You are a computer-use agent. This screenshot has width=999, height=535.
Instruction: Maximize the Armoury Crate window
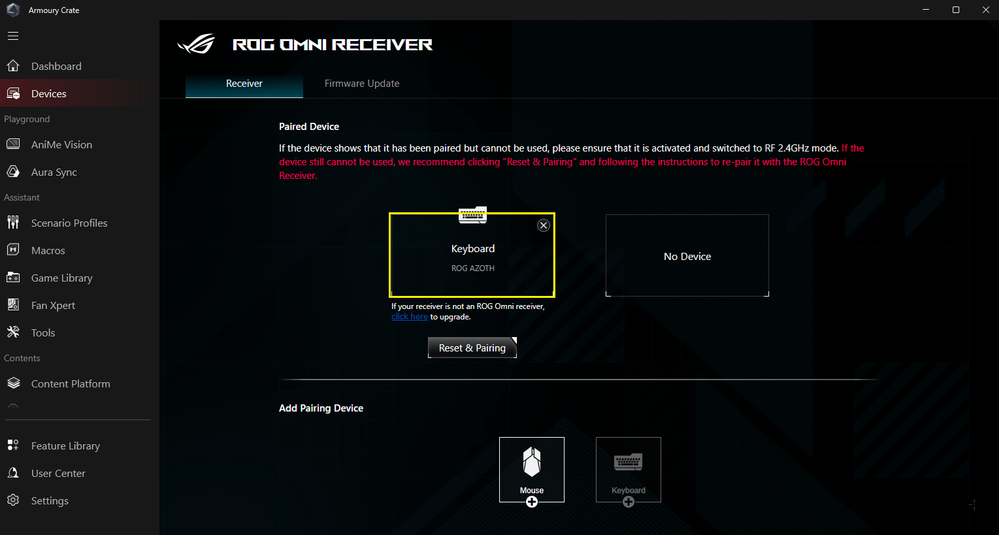(x=956, y=10)
